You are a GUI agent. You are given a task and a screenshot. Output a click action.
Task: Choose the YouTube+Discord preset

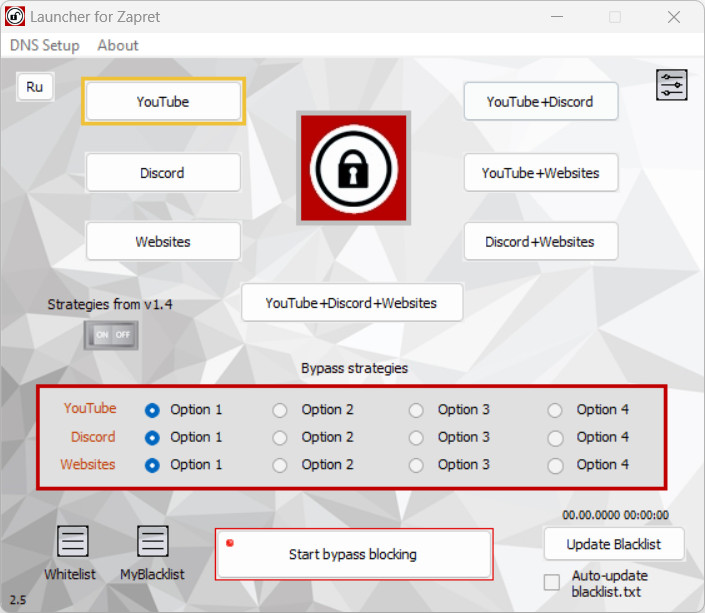click(x=541, y=101)
